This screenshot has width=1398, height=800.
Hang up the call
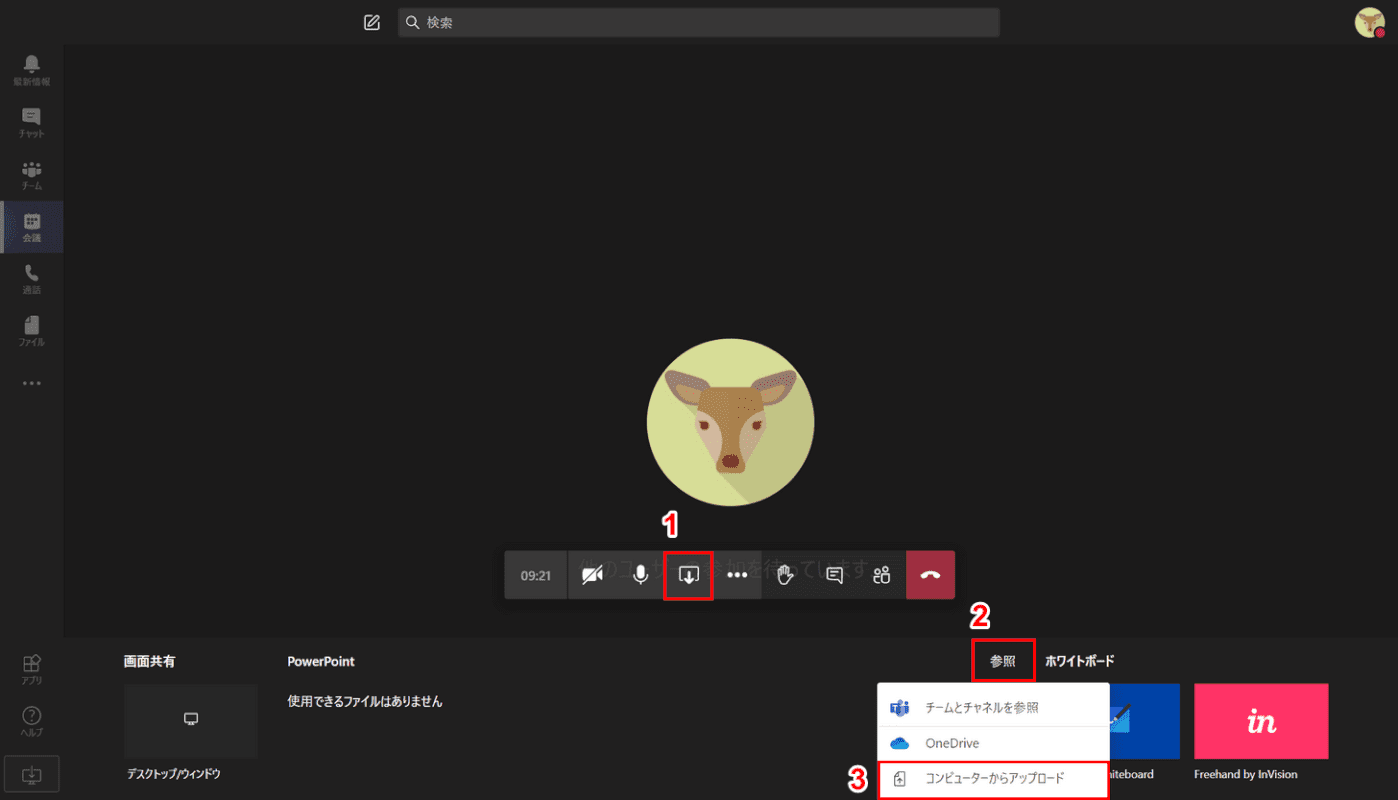point(931,575)
